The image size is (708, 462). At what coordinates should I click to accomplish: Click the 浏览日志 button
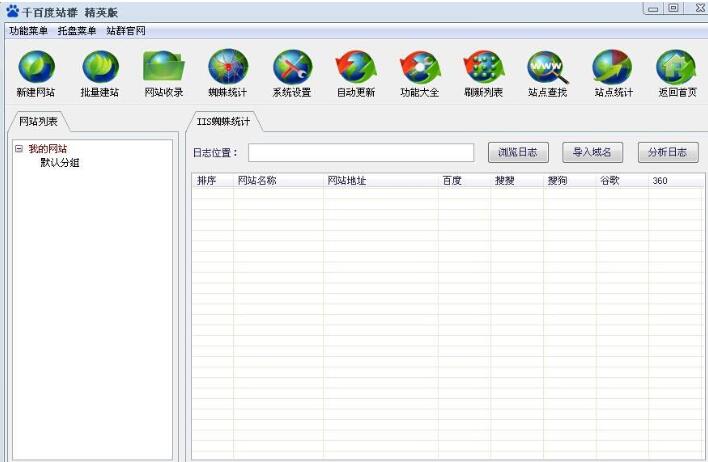click(518, 153)
